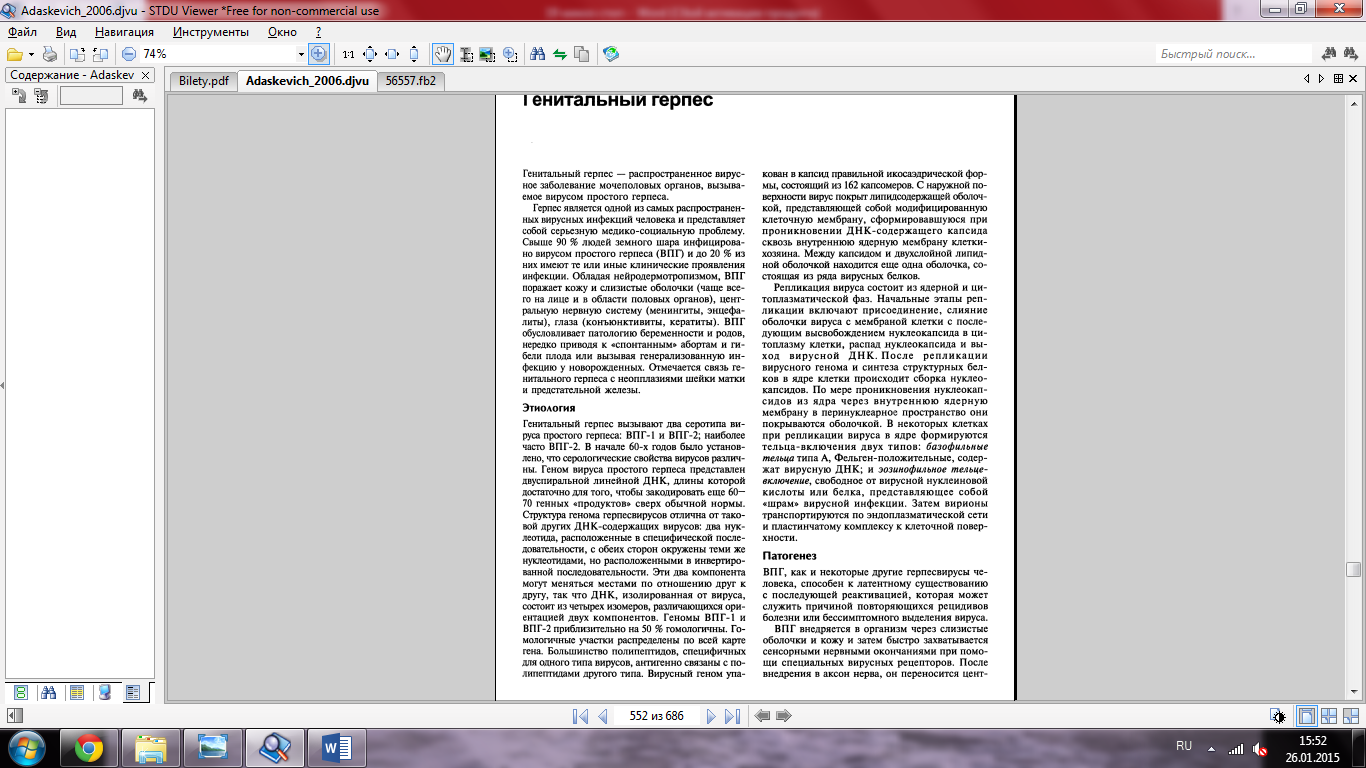Click the contents panel filter field
The image size is (1366, 768).
[x=91, y=96]
